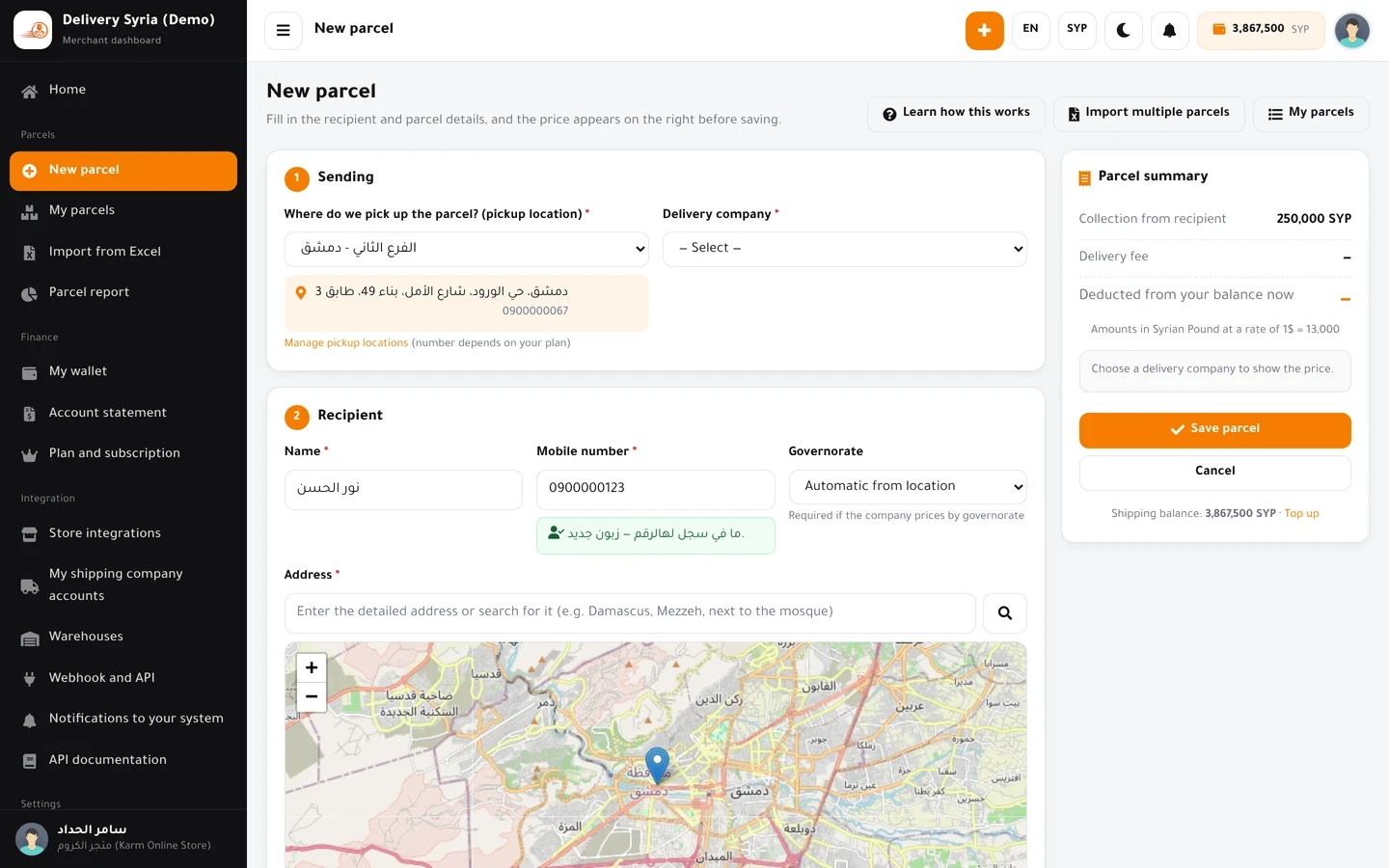Screen dimensions: 1389x868
Task: Click the recipient Name input field
Action: [x=403, y=490]
